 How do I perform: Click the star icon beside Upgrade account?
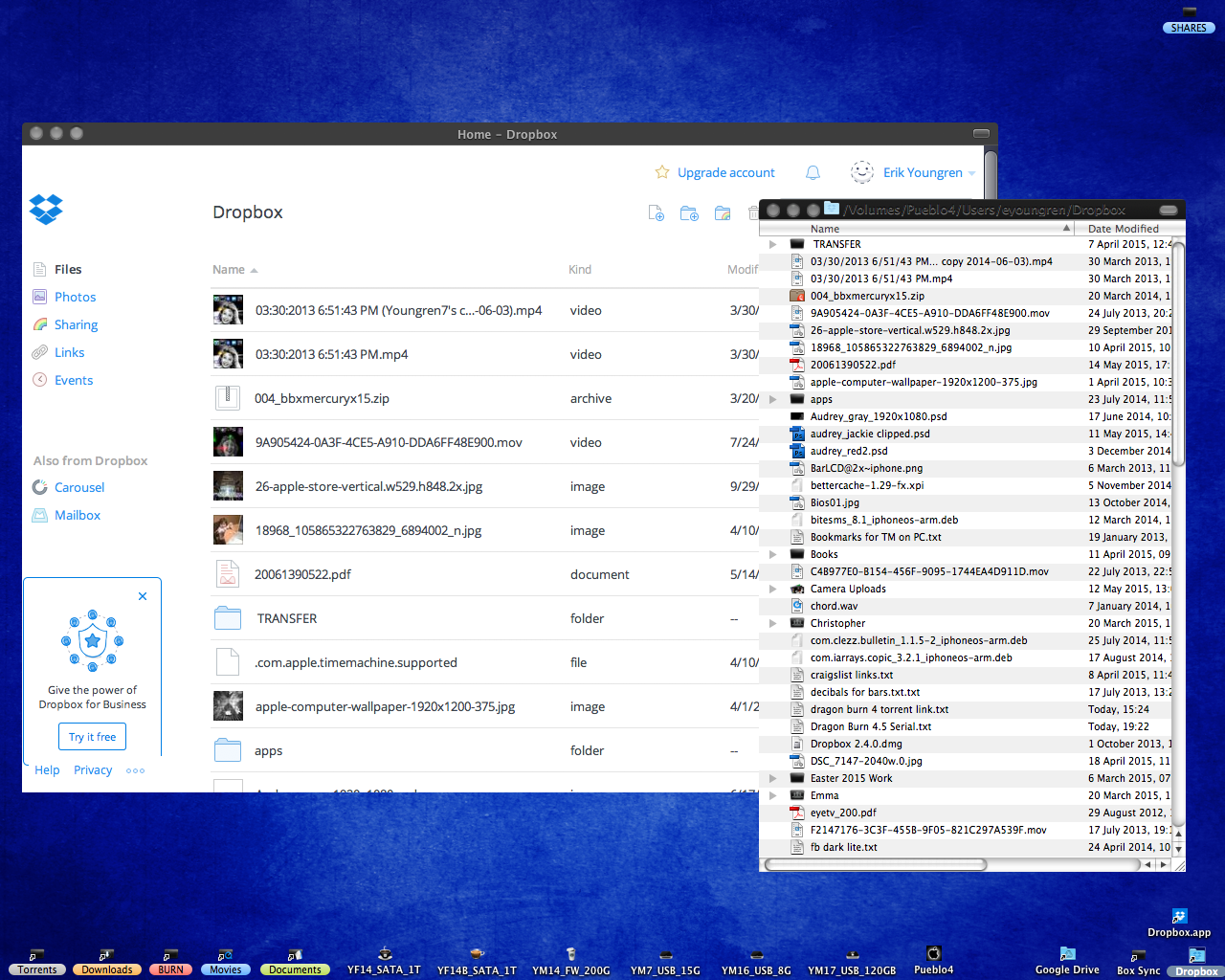662,172
